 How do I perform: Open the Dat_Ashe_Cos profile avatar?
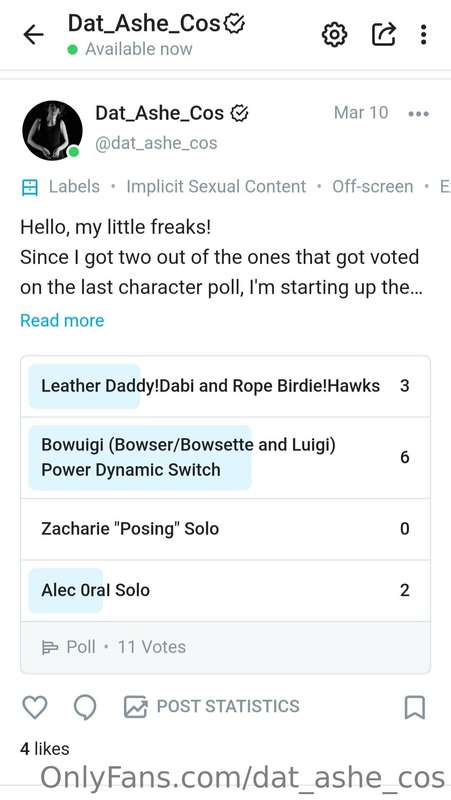(52, 130)
